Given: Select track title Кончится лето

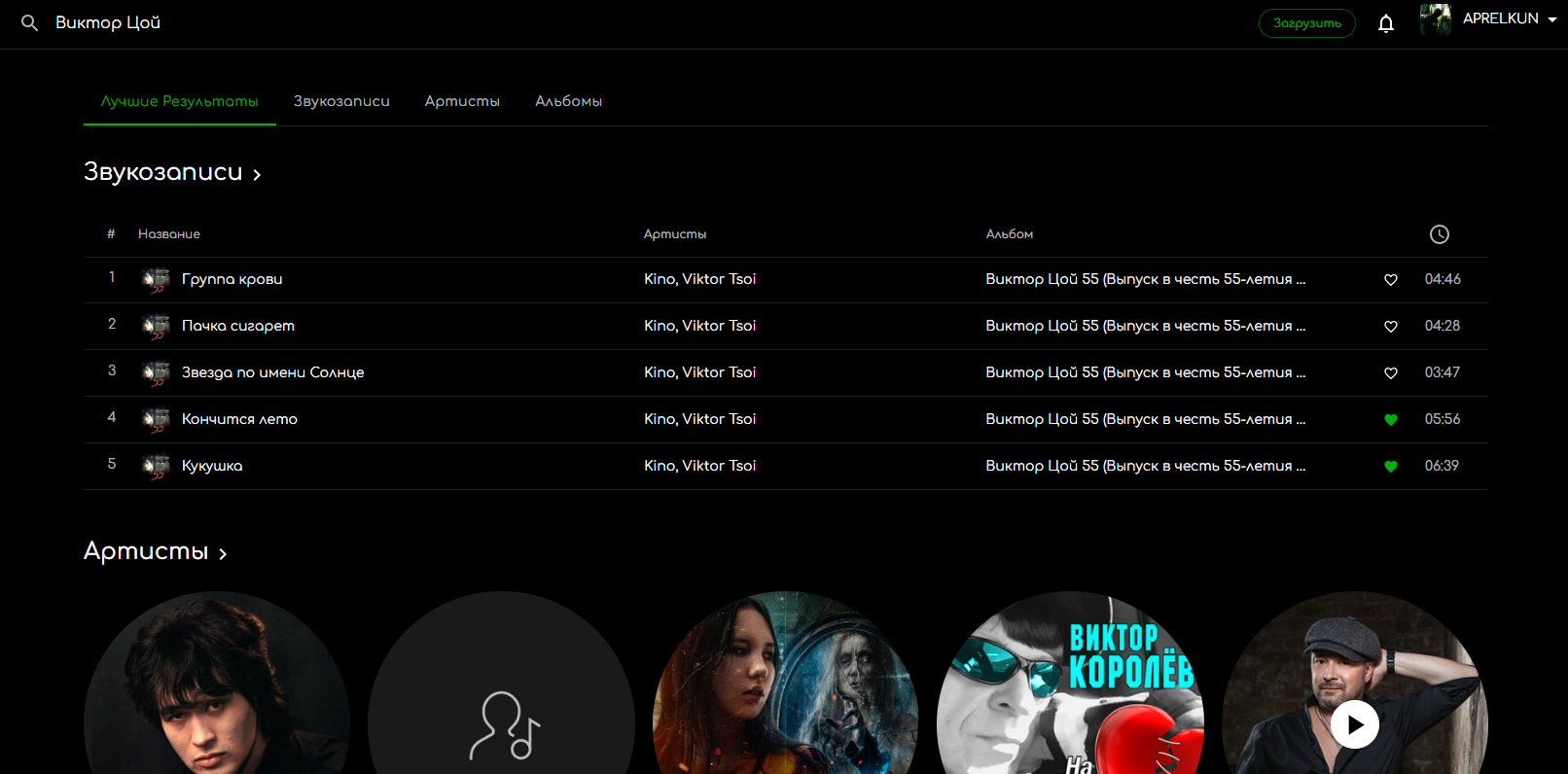Looking at the screenshot, I should pyautogui.click(x=240, y=419).
